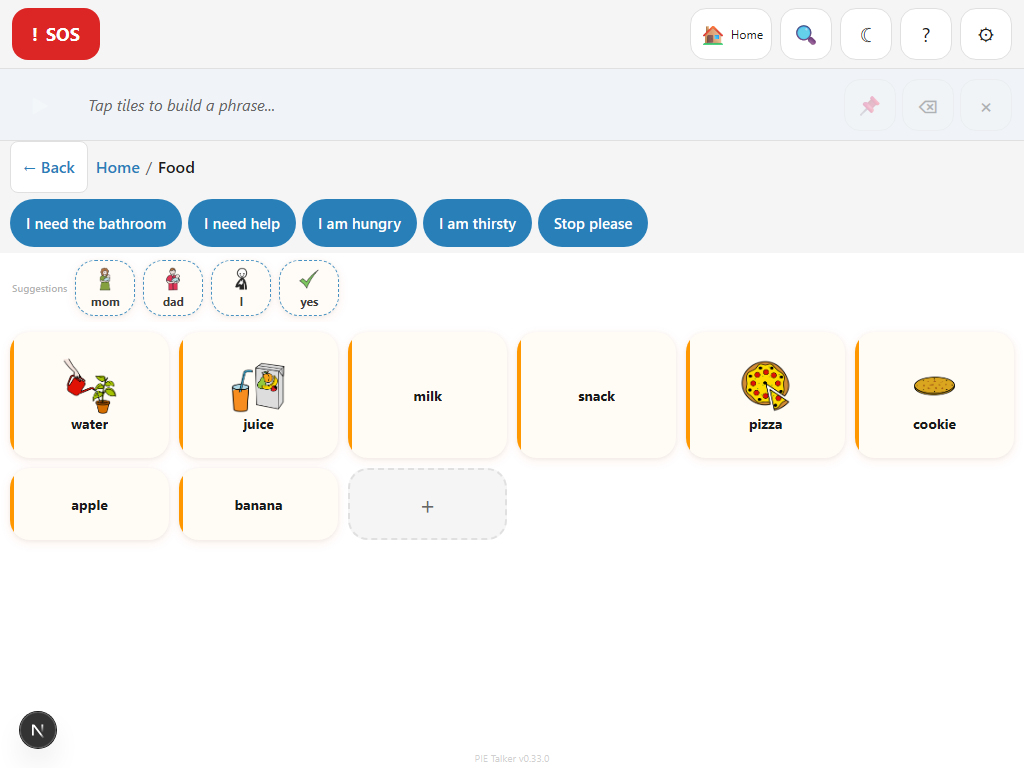Select the mom suggestion
Viewport: 1024px width, 768px height.
104,288
